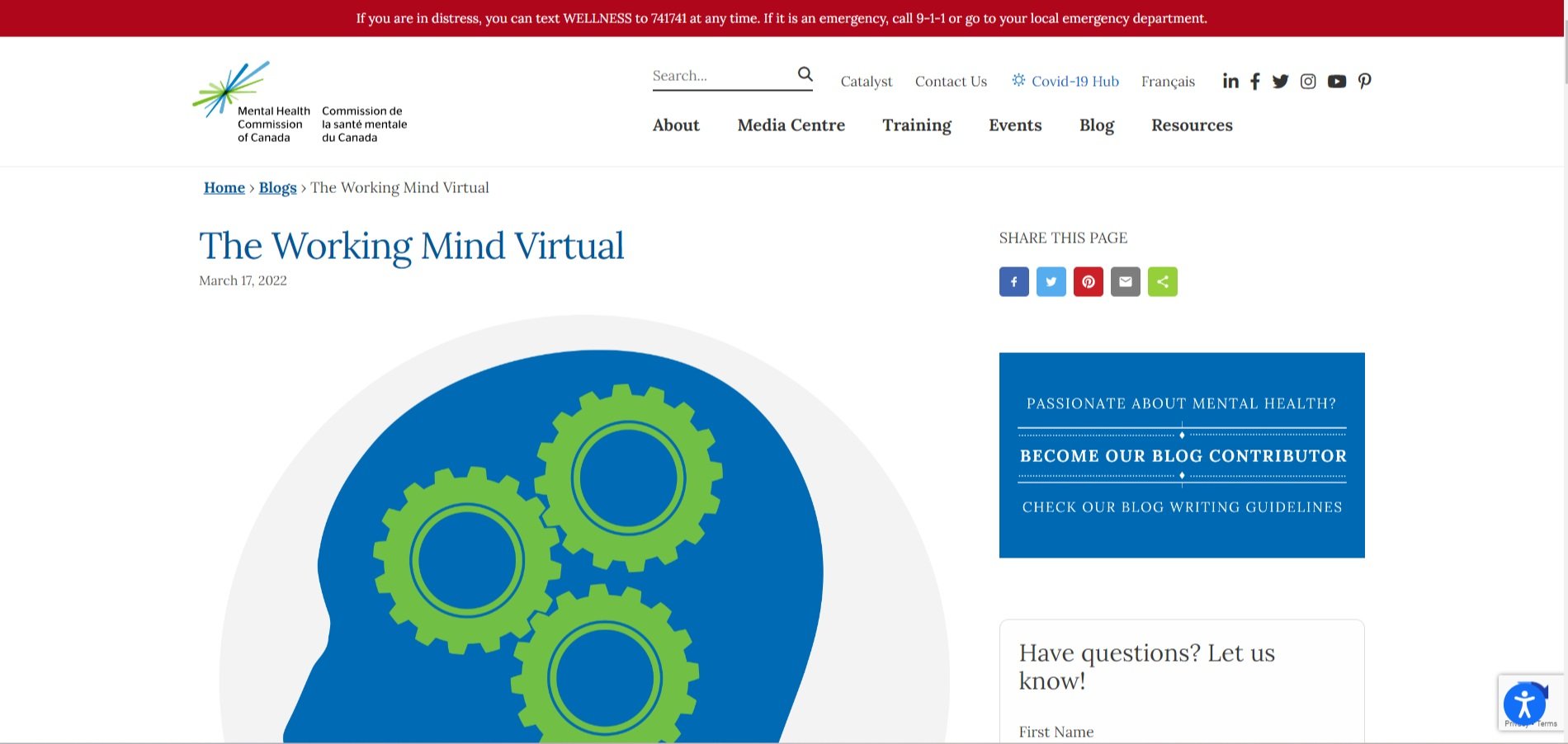Share this page on Pinterest
This screenshot has width=1568, height=744.
1089,282
